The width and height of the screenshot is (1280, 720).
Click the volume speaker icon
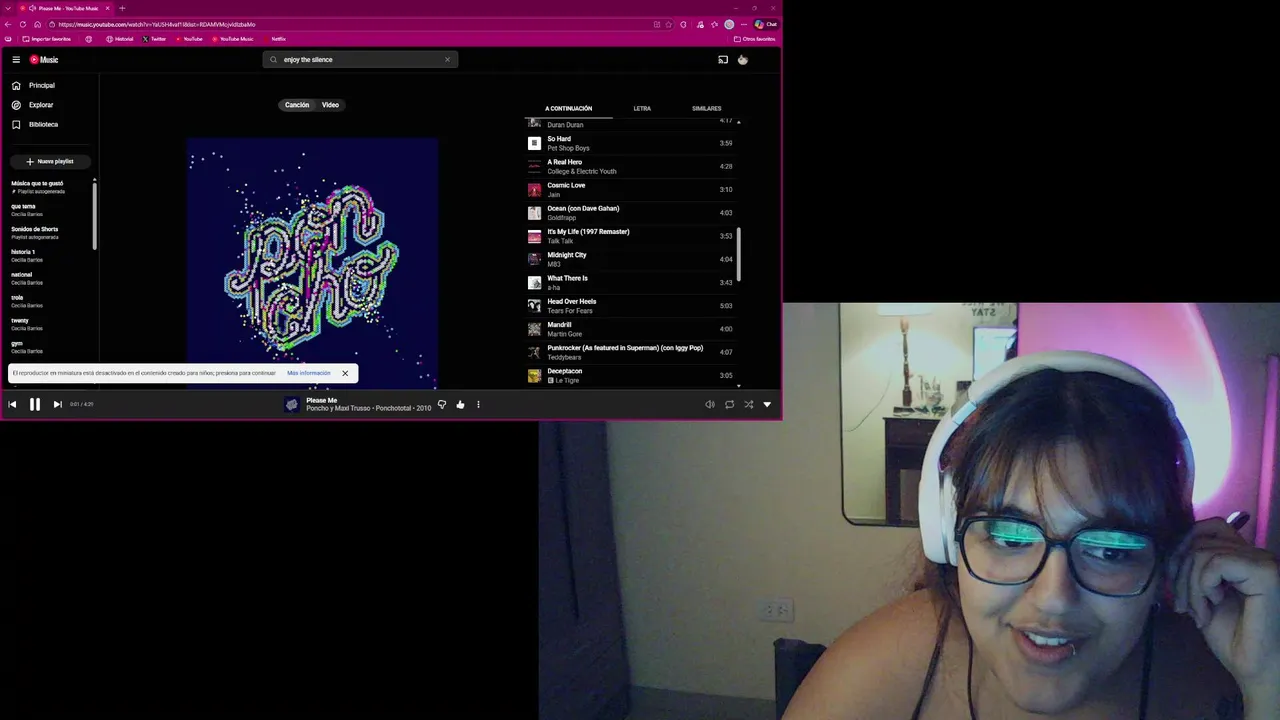(x=710, y=404)
